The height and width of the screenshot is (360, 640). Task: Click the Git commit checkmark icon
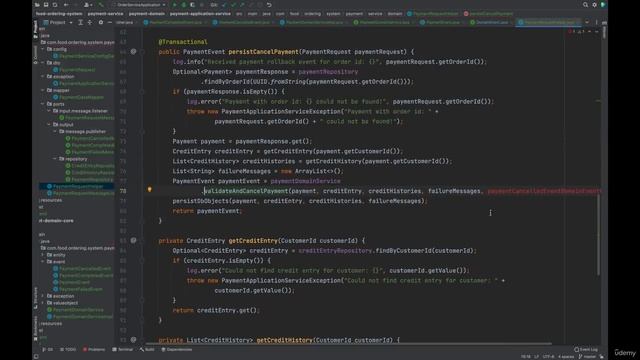pyautogui.click(x=233, y=5)
